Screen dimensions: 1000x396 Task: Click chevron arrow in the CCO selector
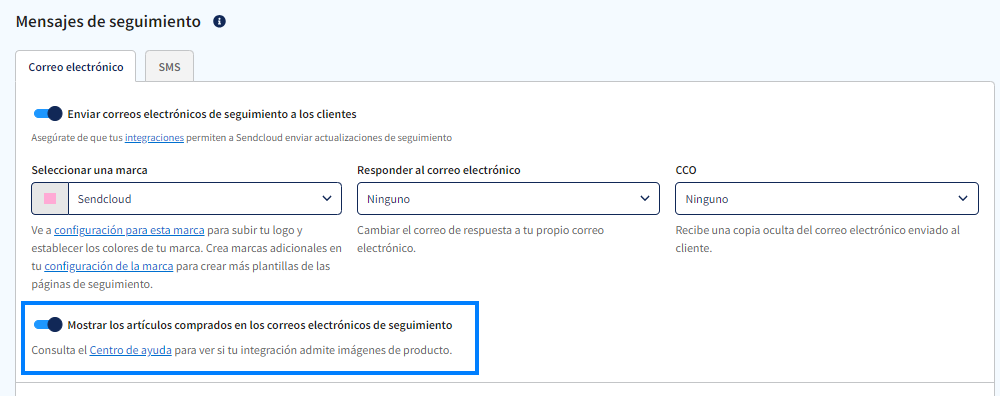(963, 199)
